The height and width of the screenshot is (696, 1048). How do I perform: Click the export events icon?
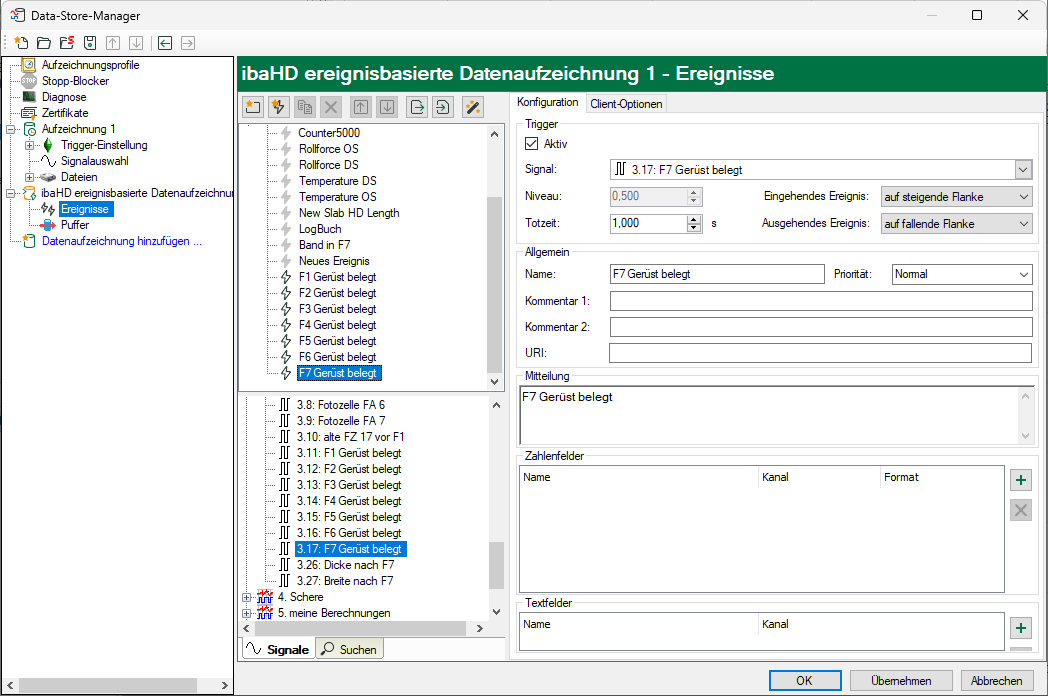tap(416, 107)
